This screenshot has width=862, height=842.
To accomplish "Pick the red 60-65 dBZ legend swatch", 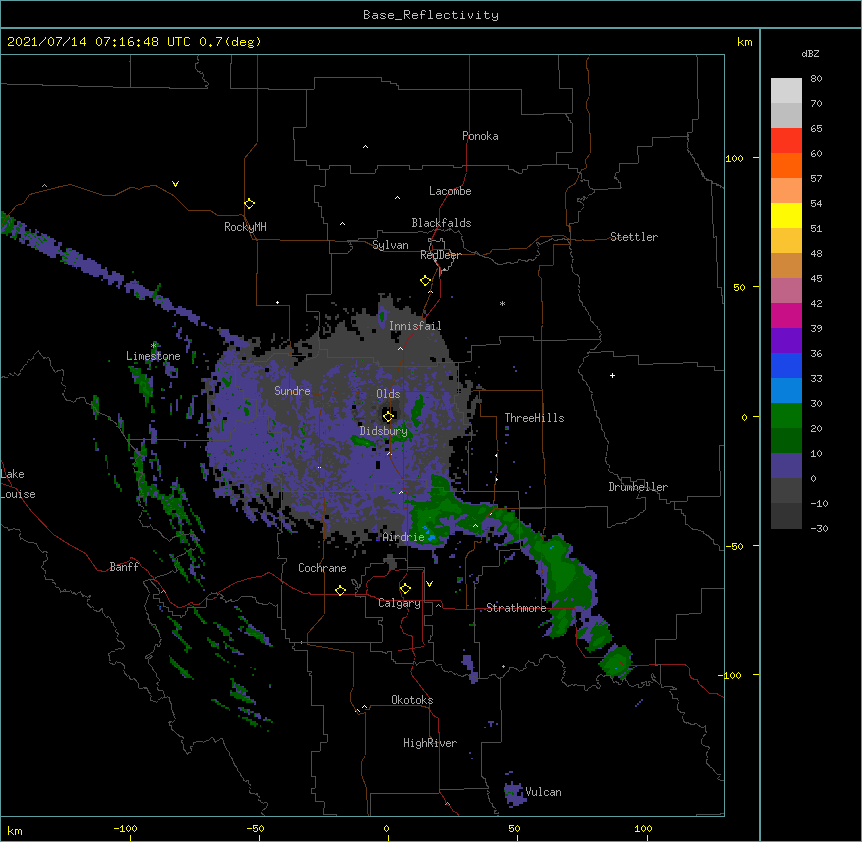I will click(786, 141).
